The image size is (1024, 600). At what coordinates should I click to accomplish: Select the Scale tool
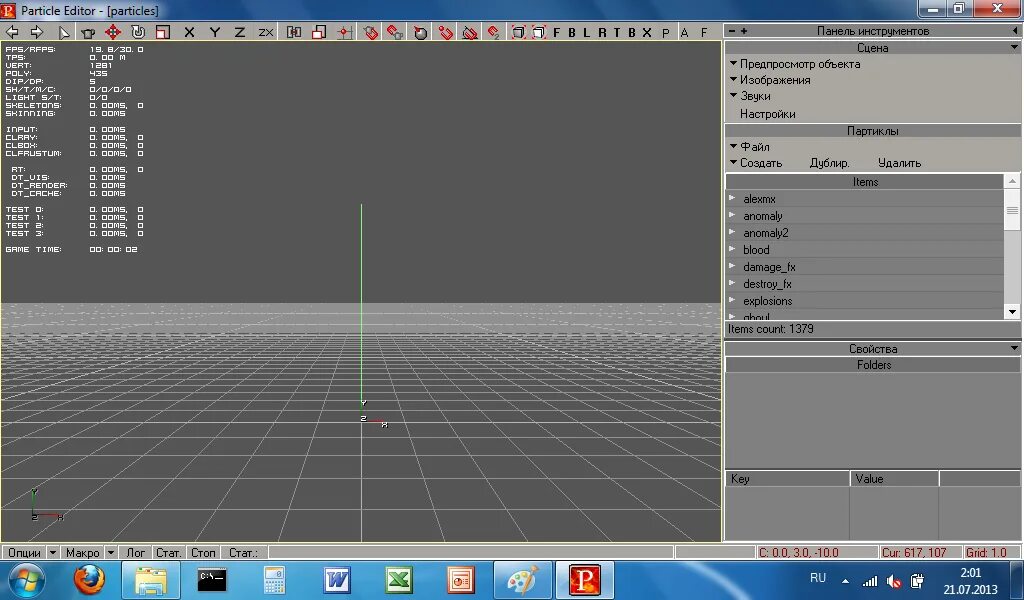pyautogui.click(x=163, y=32)
